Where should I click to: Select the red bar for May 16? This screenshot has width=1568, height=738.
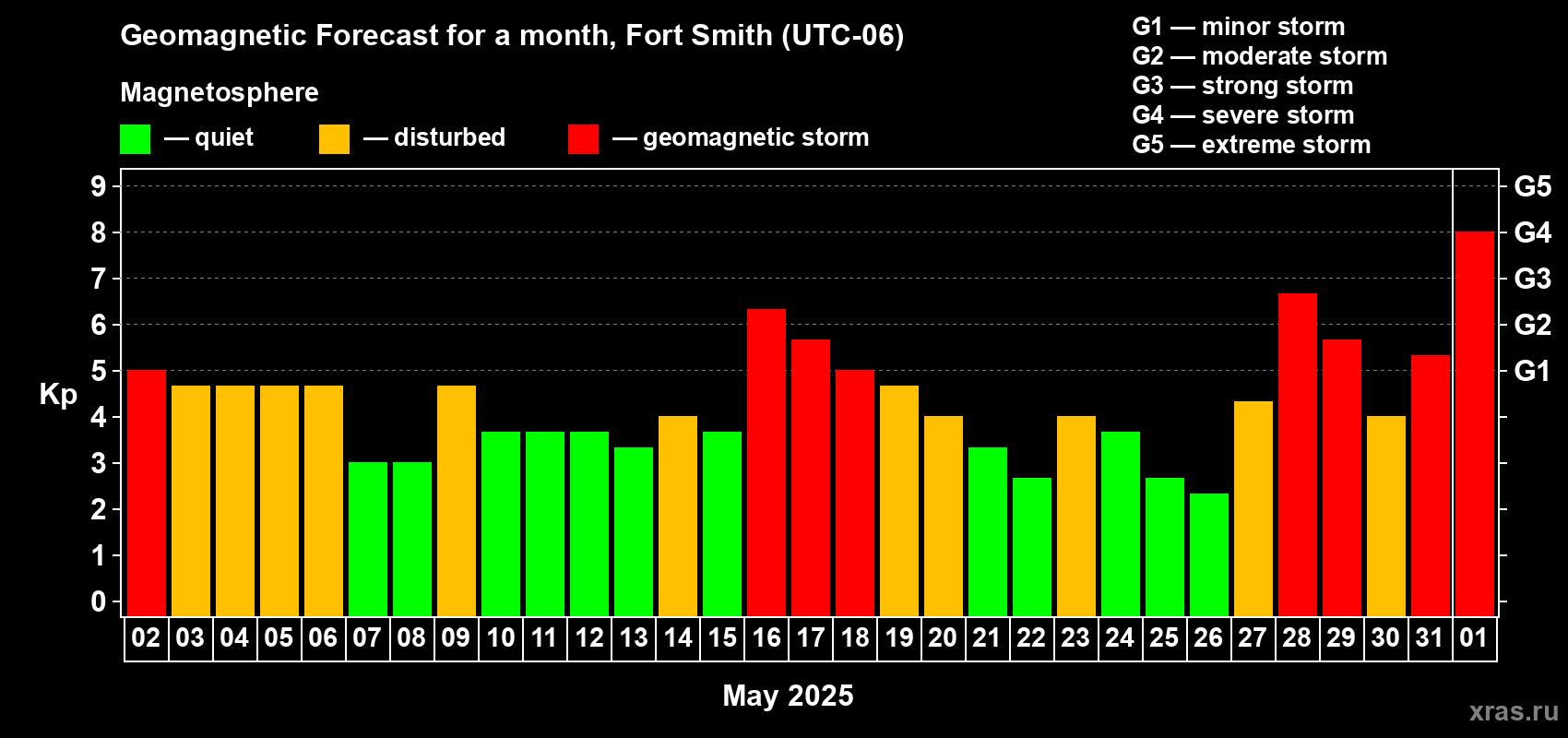pos(766,463)
